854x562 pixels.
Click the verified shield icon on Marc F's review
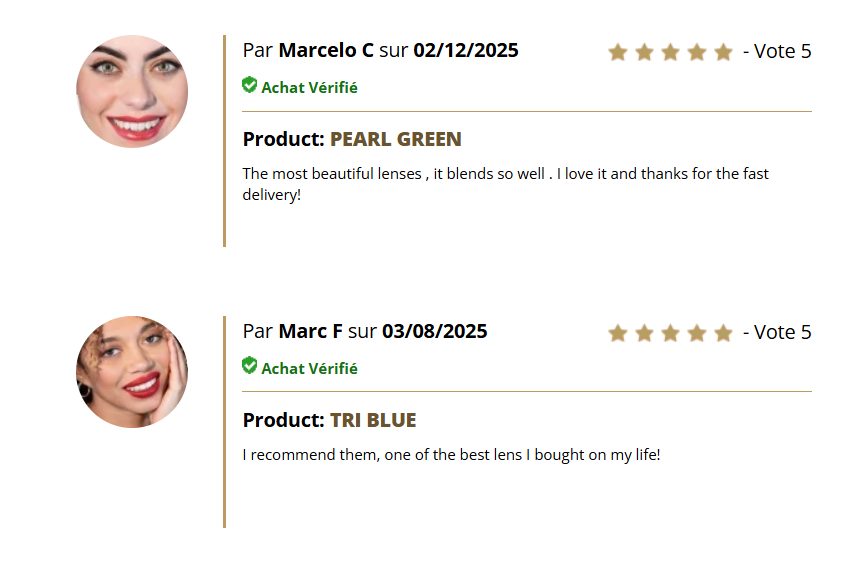pyautogui.click(x=250, y=366)
